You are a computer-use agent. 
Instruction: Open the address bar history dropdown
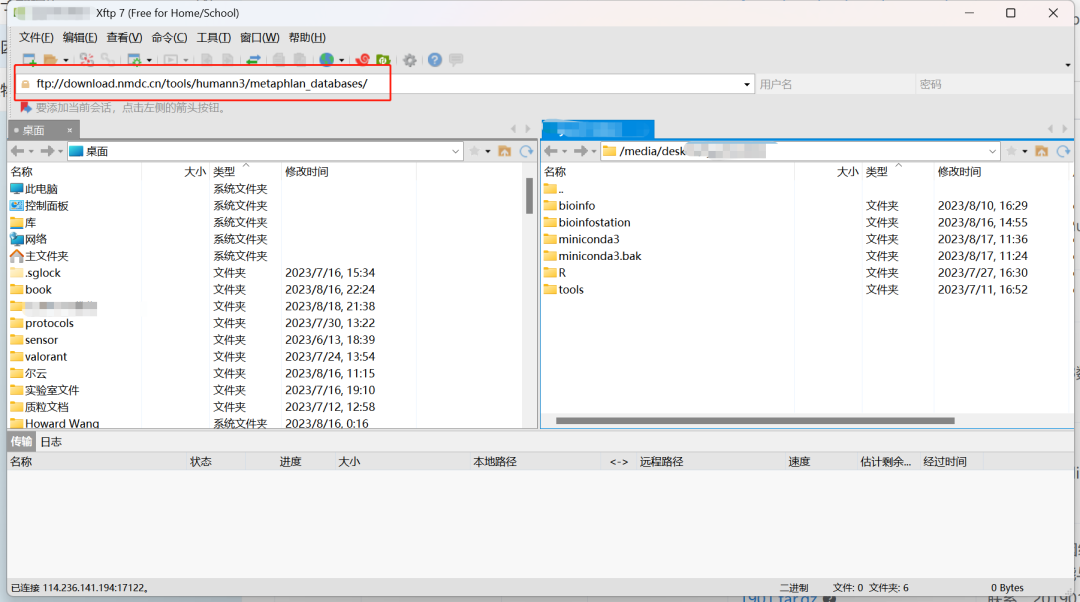747,84
